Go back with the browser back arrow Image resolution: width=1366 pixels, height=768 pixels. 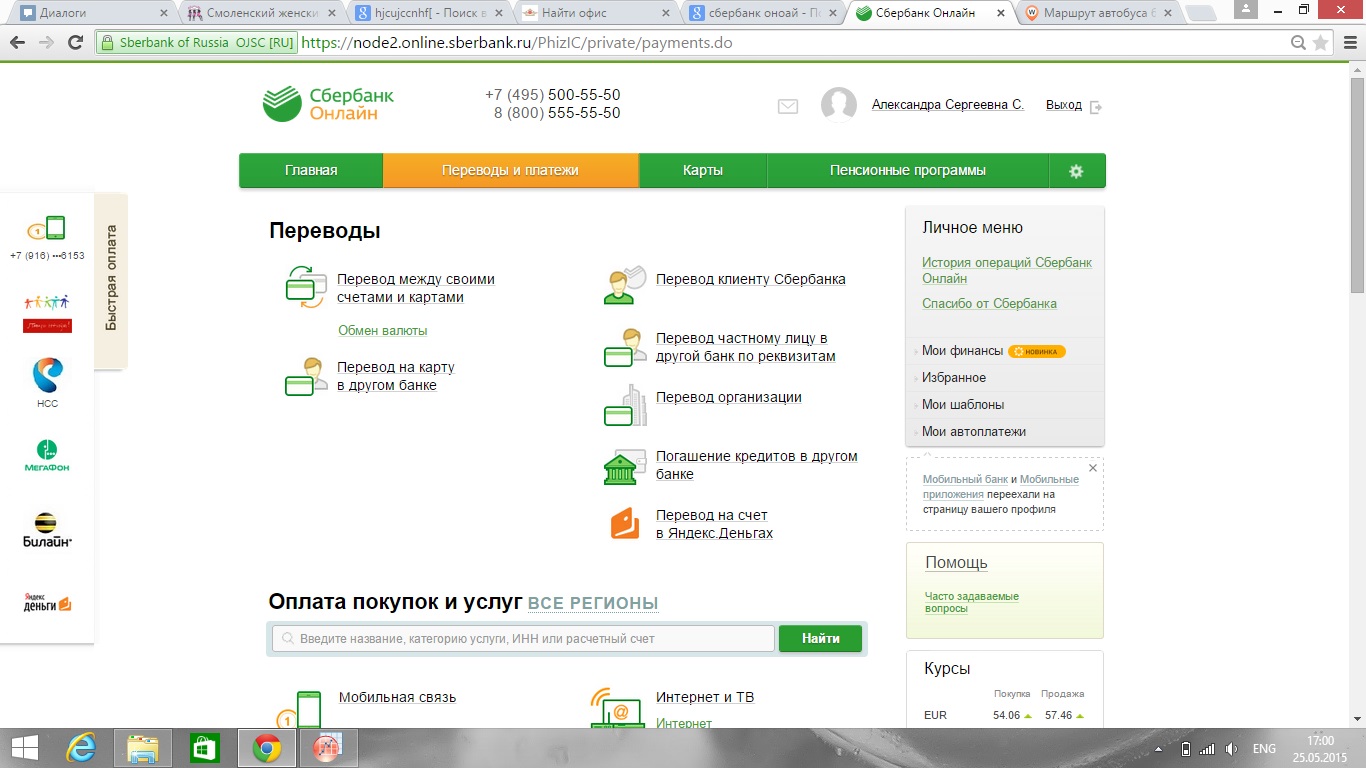click(17, 43)
